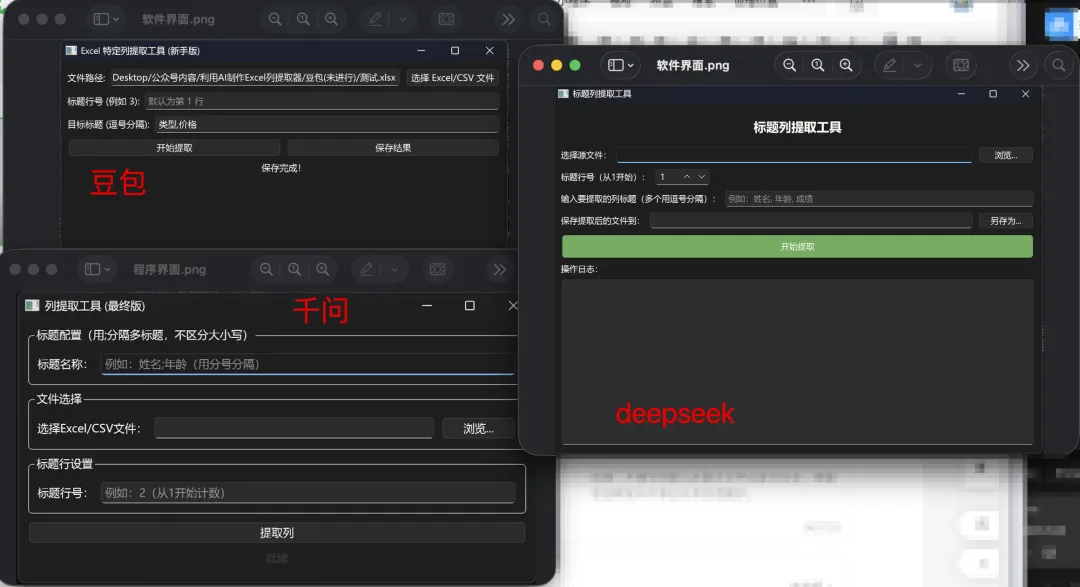Open the >> overflow in front 软件界面.png window
The image size is (1080, 587).
[x=1023, y=65]
